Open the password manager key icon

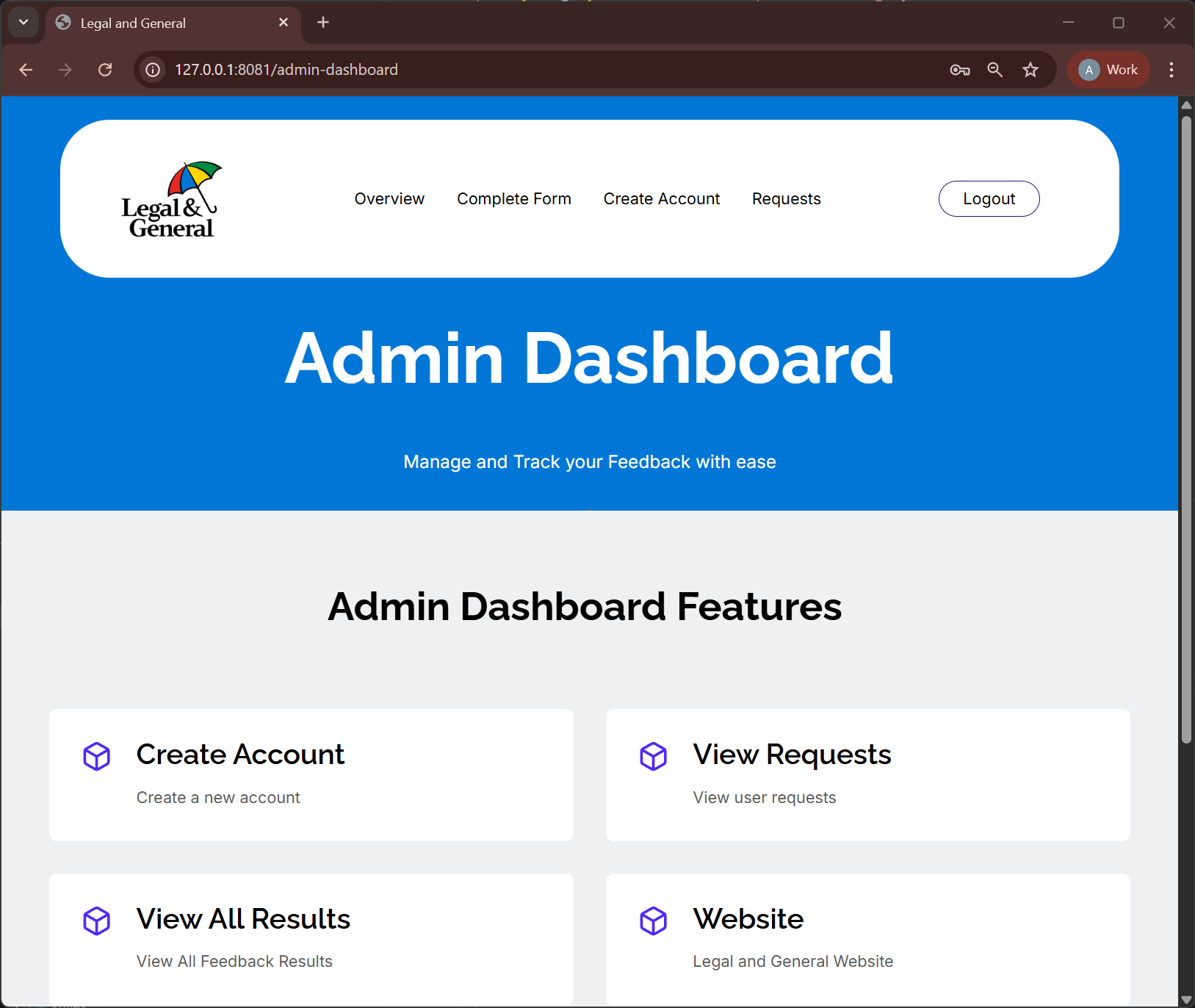pyautogui.click(x=959, y=70)
